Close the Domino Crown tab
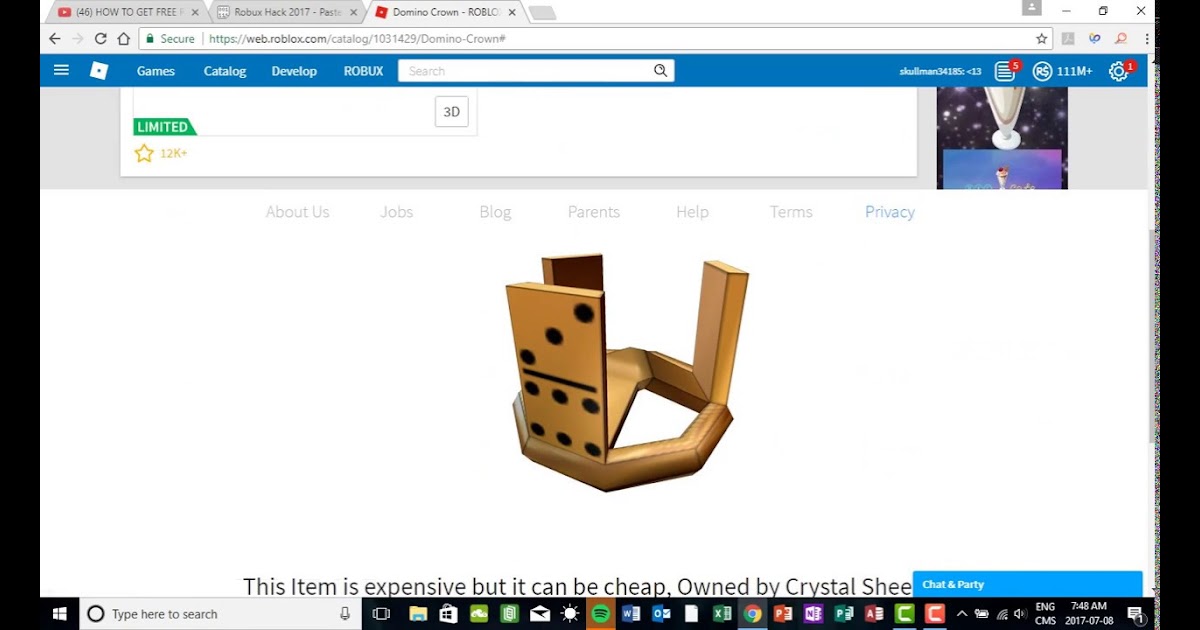Image resolution: width=1200 pixels, height=630 pixels. (513, 12)
